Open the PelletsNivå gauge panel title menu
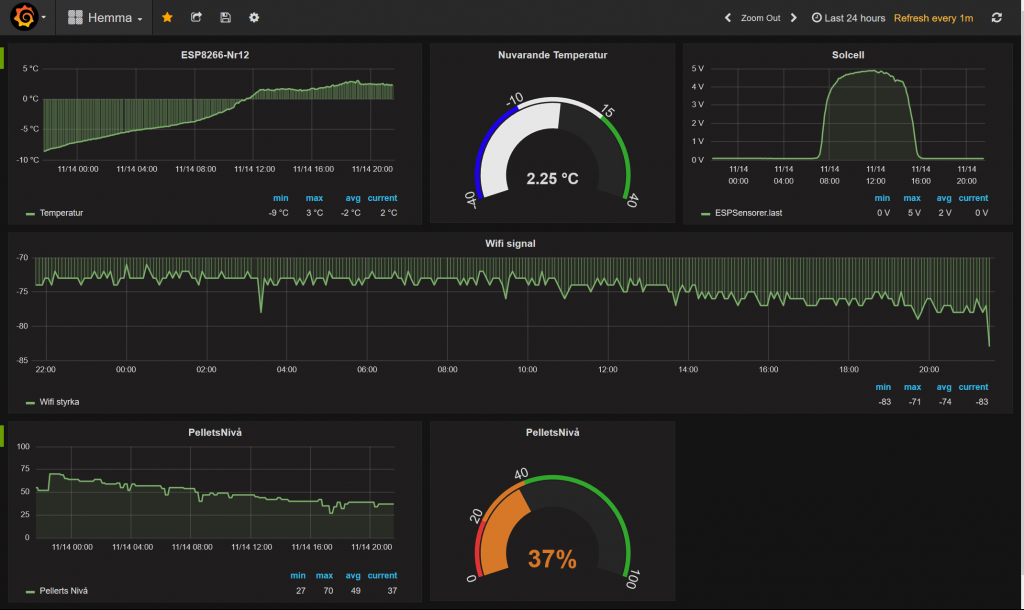Image resolution: width=1024 pixels, height=610 pixels. click(552, 432)
